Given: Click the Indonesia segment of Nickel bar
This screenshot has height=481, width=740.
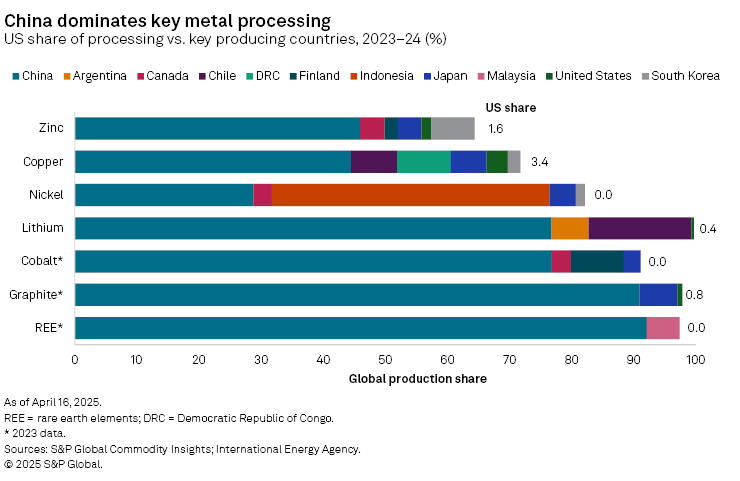Looking at the screenshot, I should 410,195.
